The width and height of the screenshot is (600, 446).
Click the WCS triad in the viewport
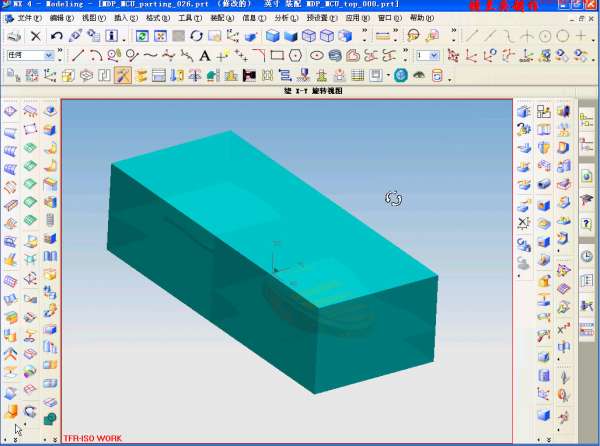pos(282,264)
